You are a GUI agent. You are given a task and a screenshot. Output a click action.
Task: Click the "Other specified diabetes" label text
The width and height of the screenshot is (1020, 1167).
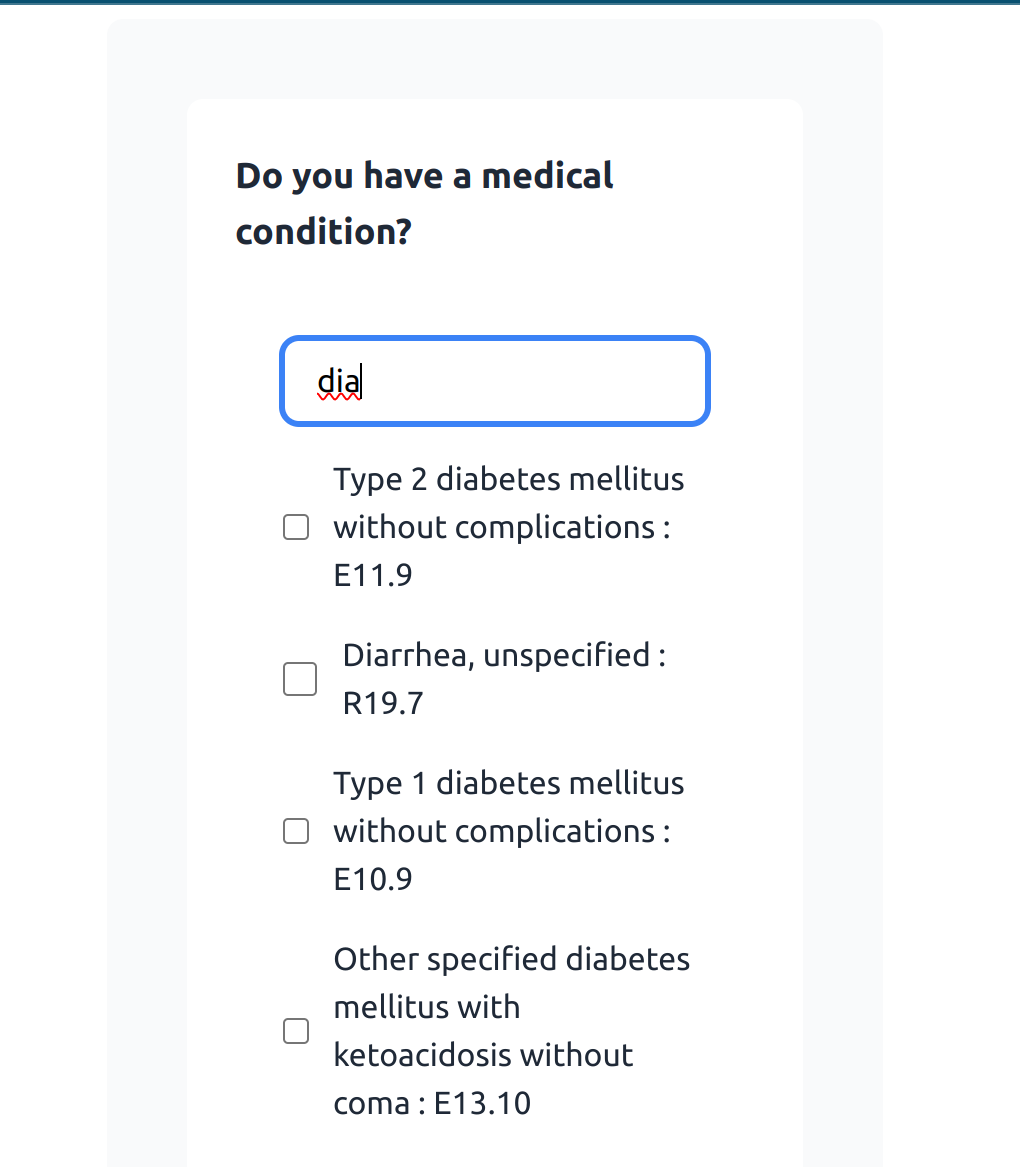coord(511,959)
